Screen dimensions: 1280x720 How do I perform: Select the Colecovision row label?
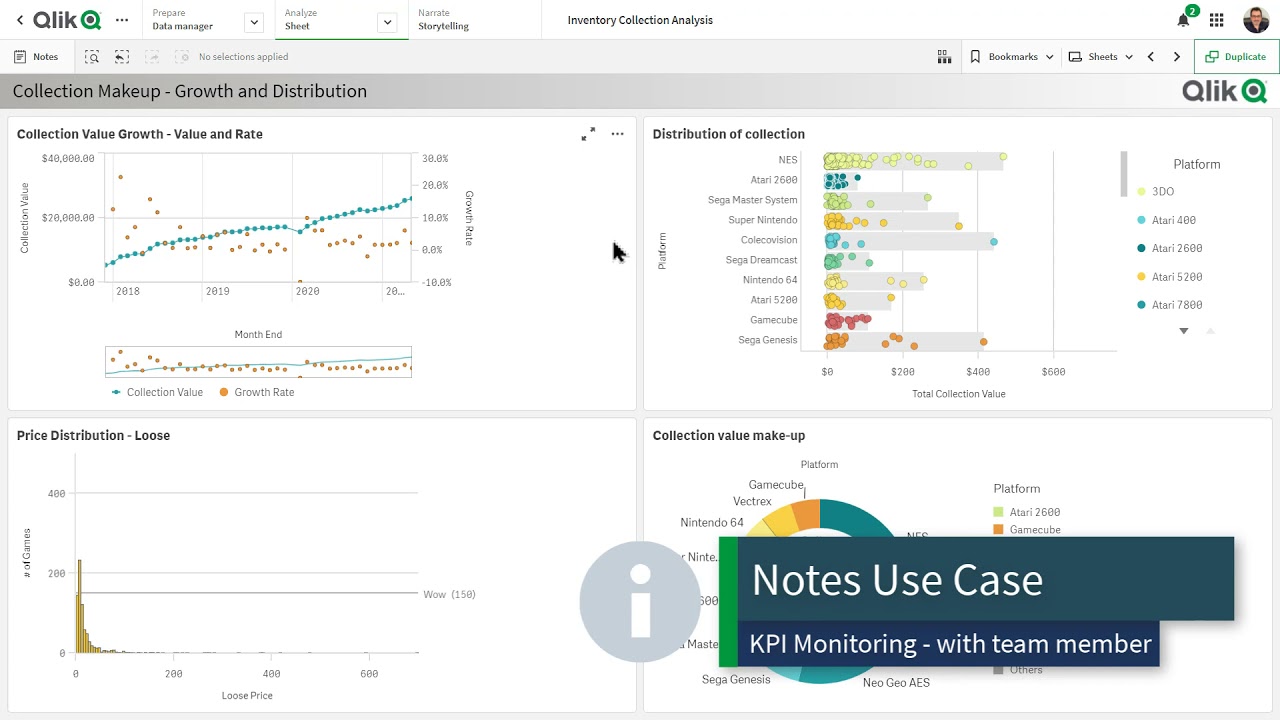[769, 240]
